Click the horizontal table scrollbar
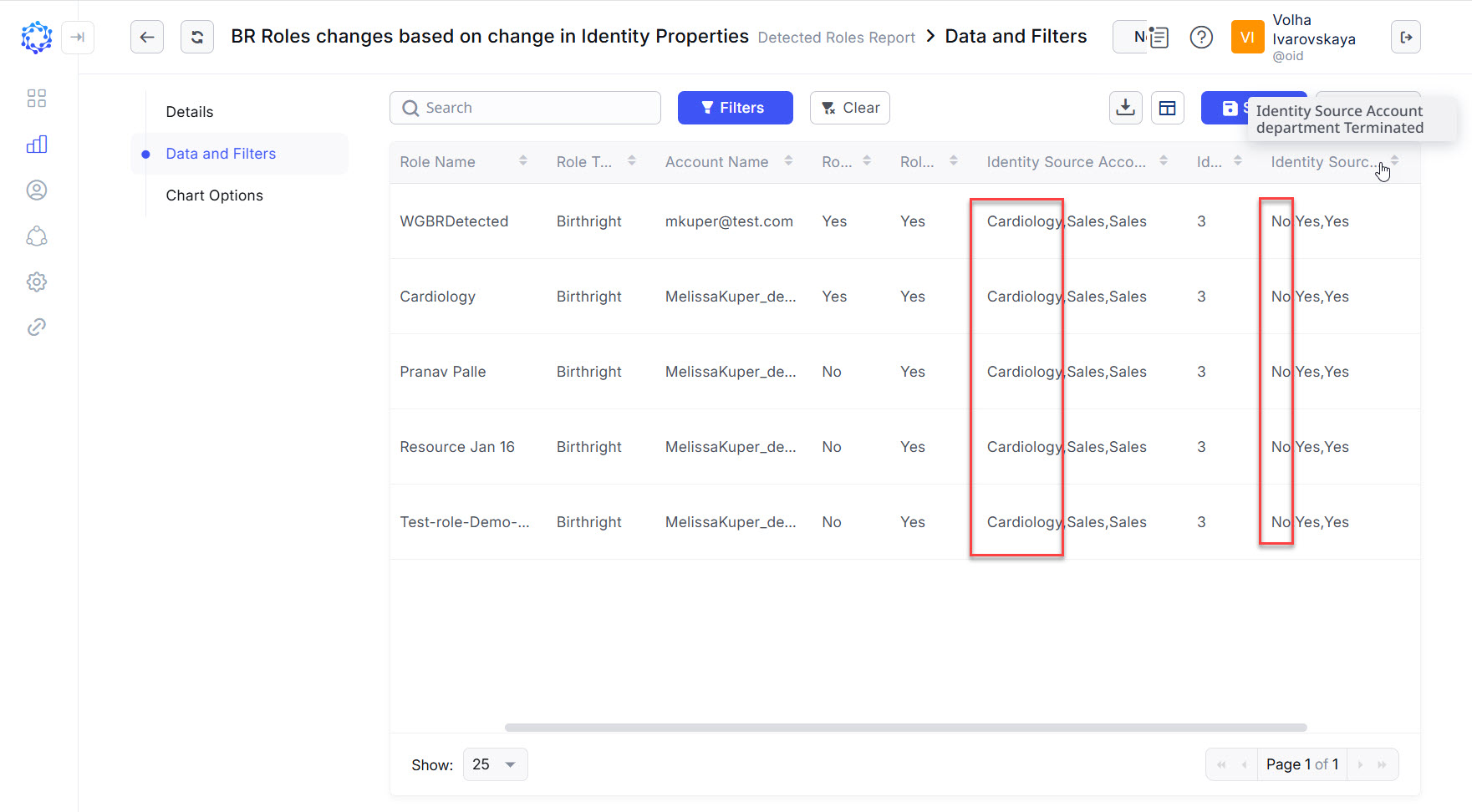The height and width of the screenshot is (812, 1472). coord(905,728)
